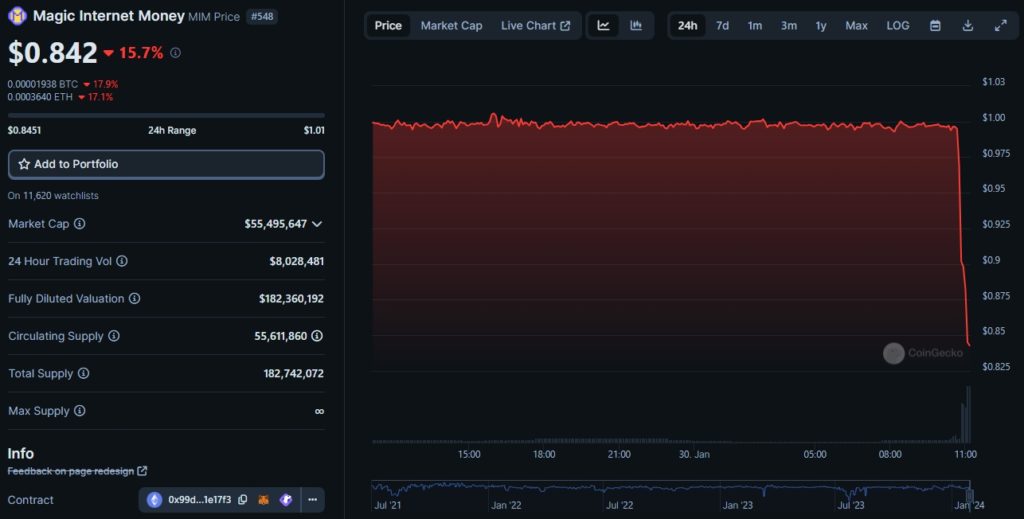Image resolution: width=1024 pixels, height=519 pixels.
Task: Expand chart to fullscreen icon
Action: click(x=1000, y=25)
